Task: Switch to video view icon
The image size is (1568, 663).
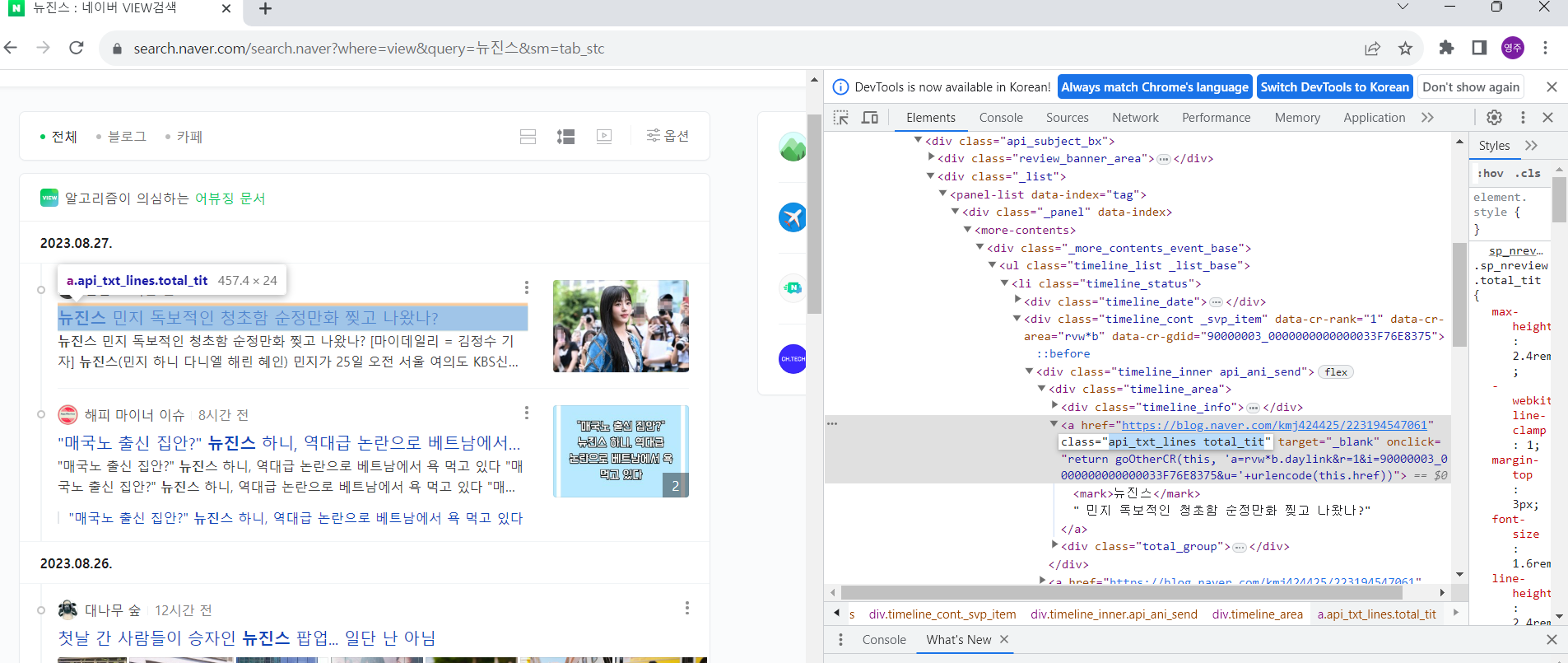Action: [604, 137]
